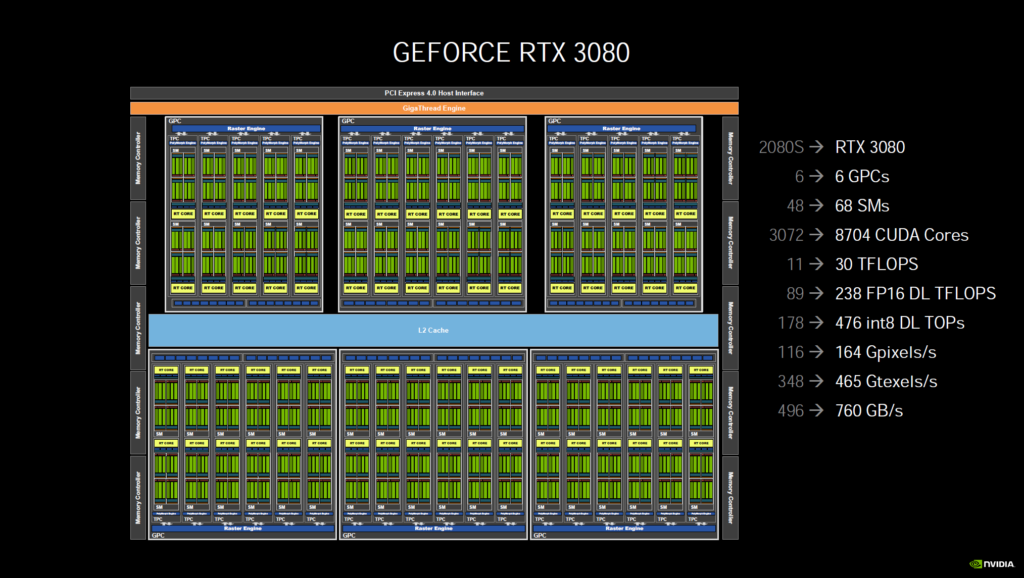
Task: Select the 8704 CUDA Cores spec text
Action: [902, 235]
